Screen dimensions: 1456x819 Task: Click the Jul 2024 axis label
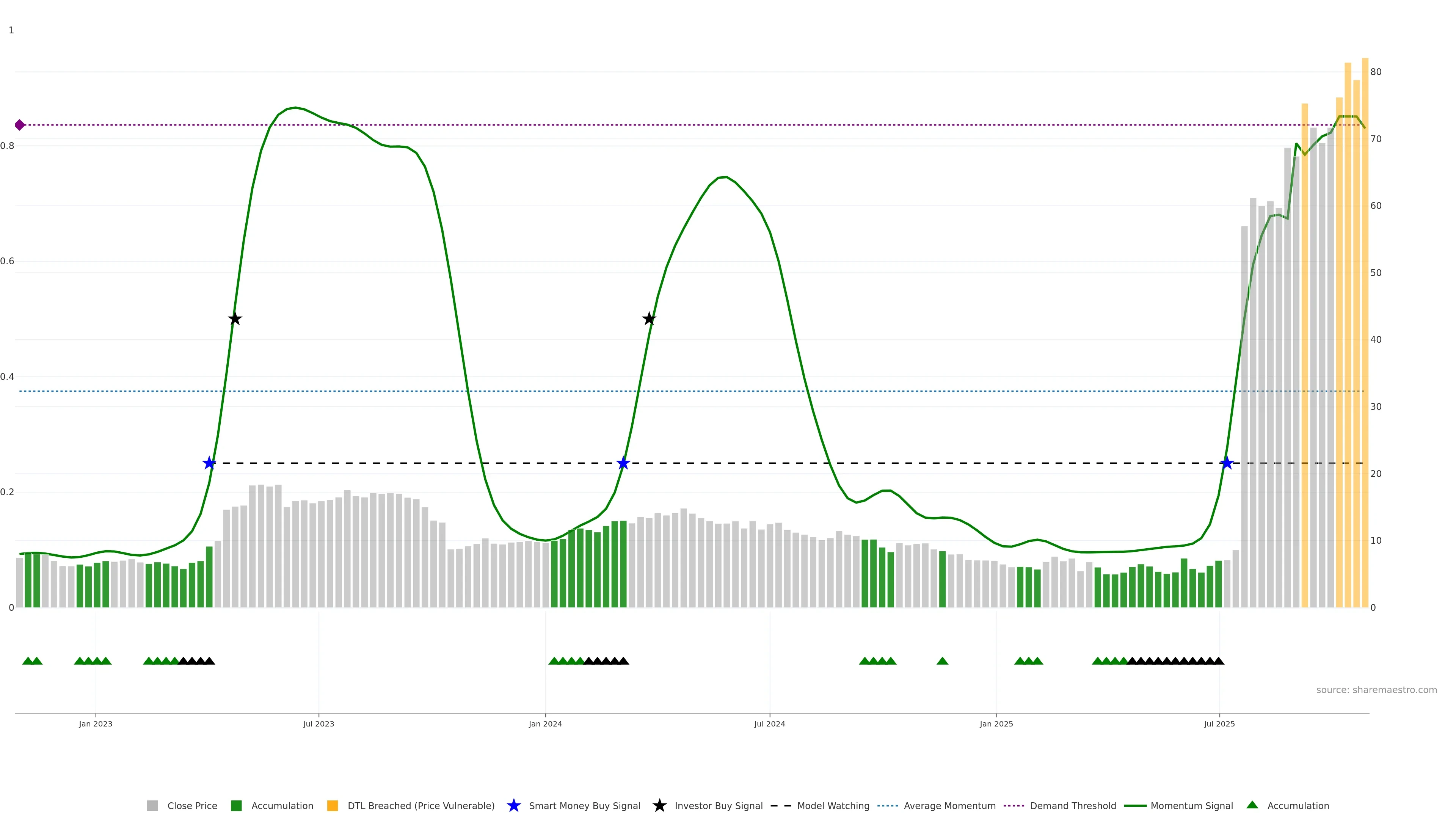point(769,724)
